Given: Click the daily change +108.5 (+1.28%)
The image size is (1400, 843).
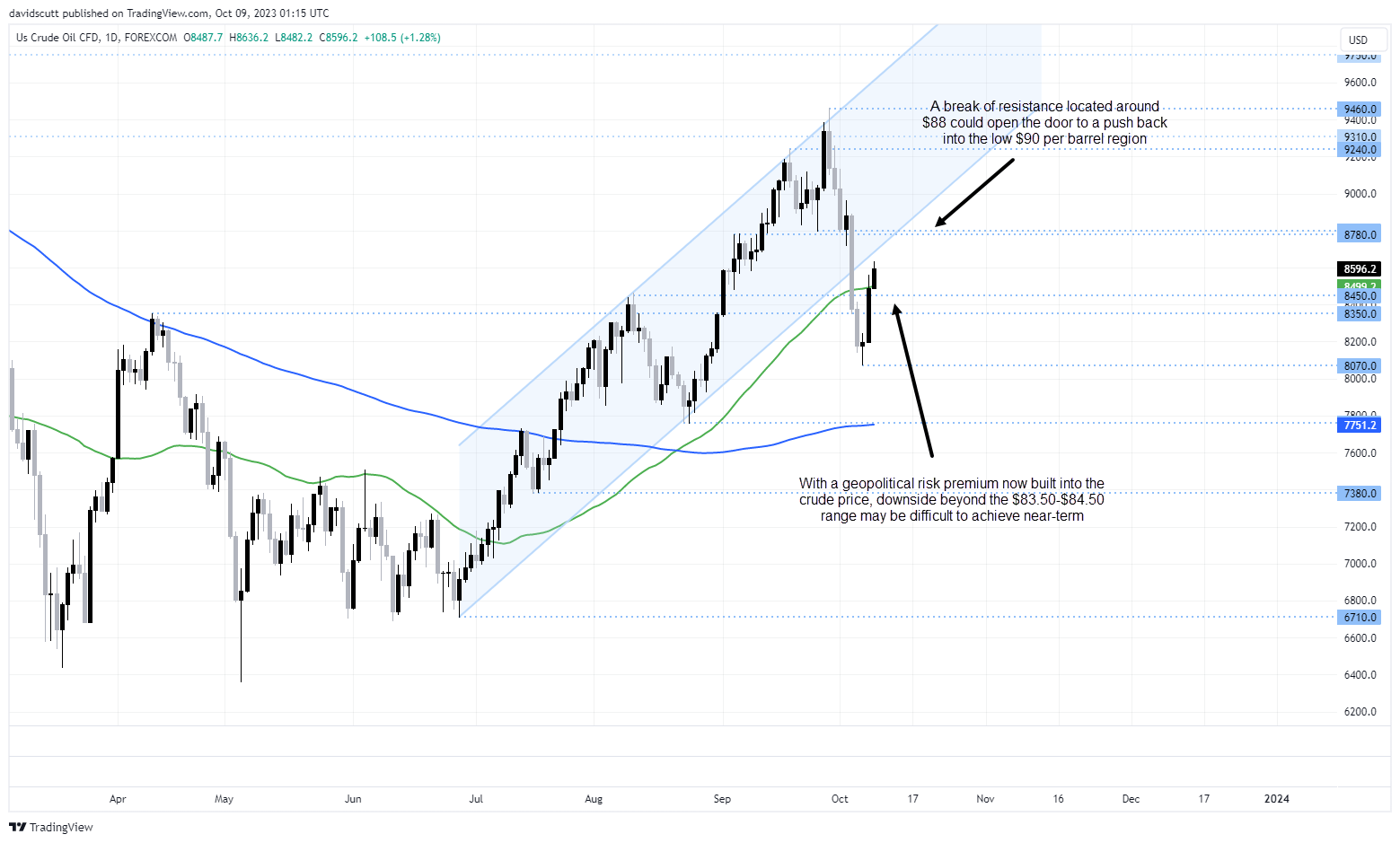Looking at the screenshot, I should tap(402, 38).
